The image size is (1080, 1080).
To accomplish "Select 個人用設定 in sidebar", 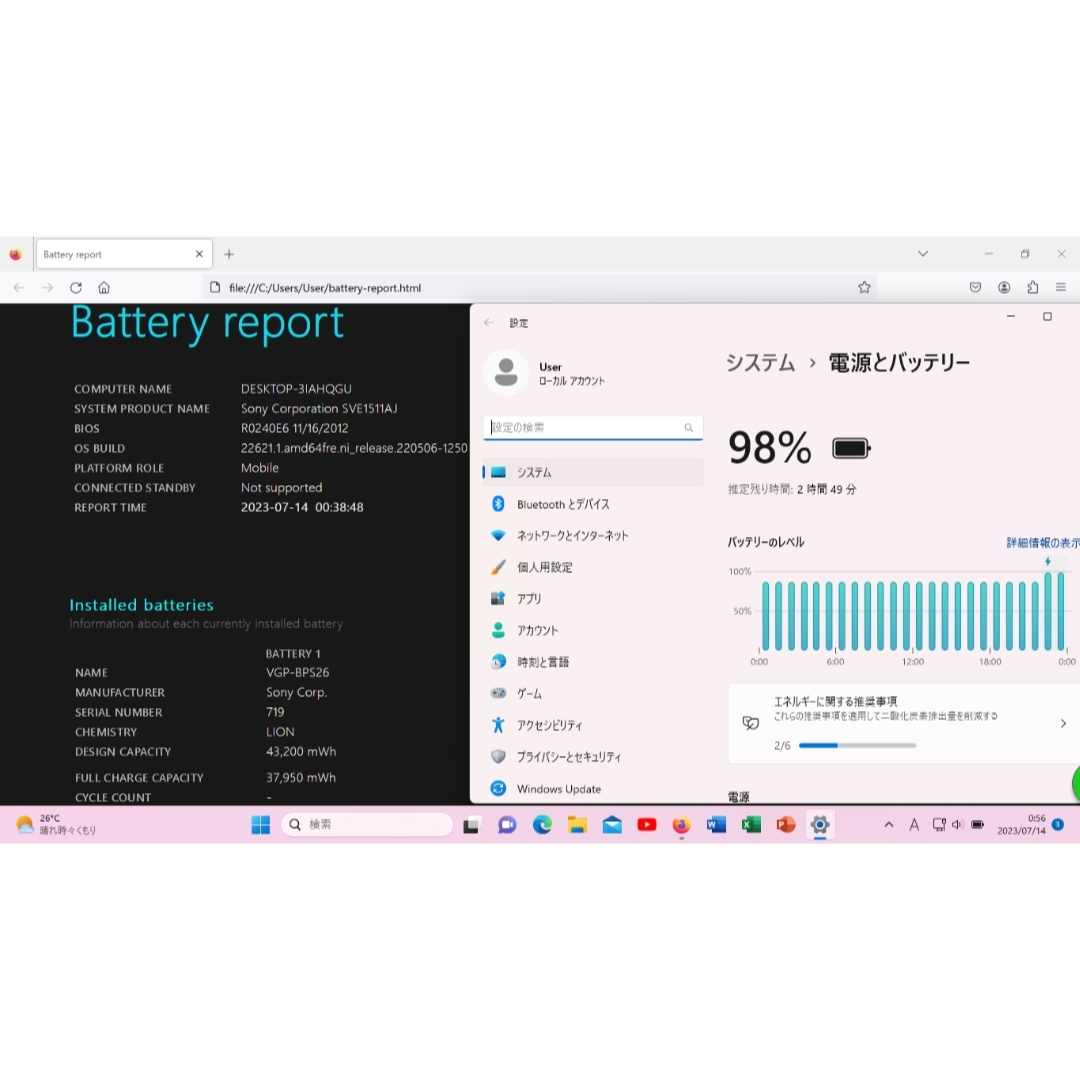I will (x=593, y=568).
